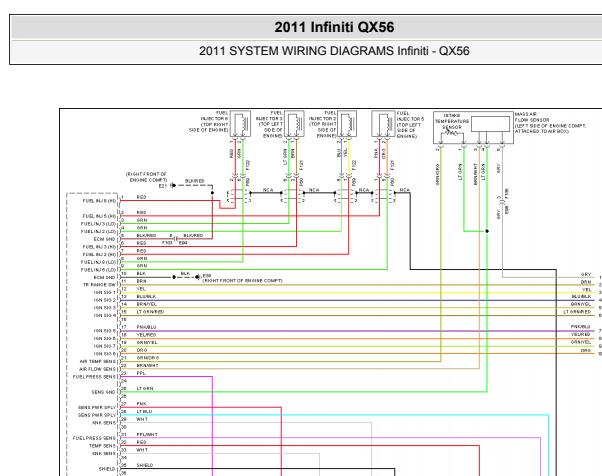
Task: Click the pin 28 "LT BLU" wire color label
Action: 144,412
